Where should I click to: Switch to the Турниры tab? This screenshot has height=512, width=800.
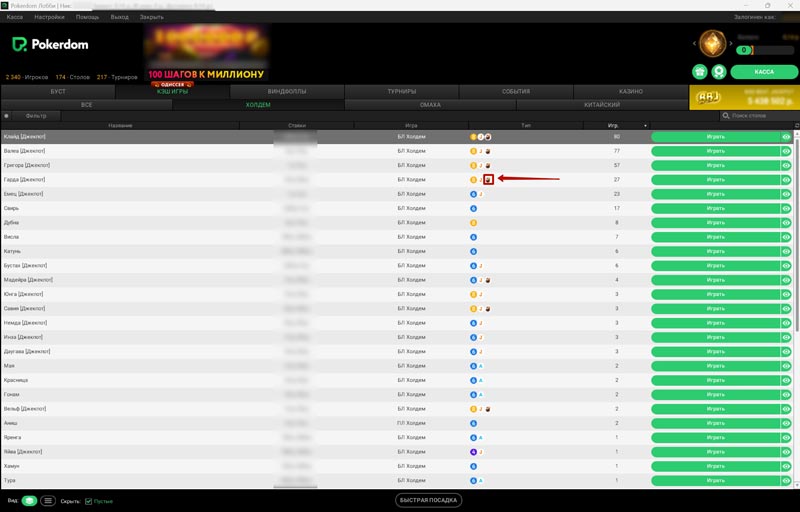coord(401,92)
